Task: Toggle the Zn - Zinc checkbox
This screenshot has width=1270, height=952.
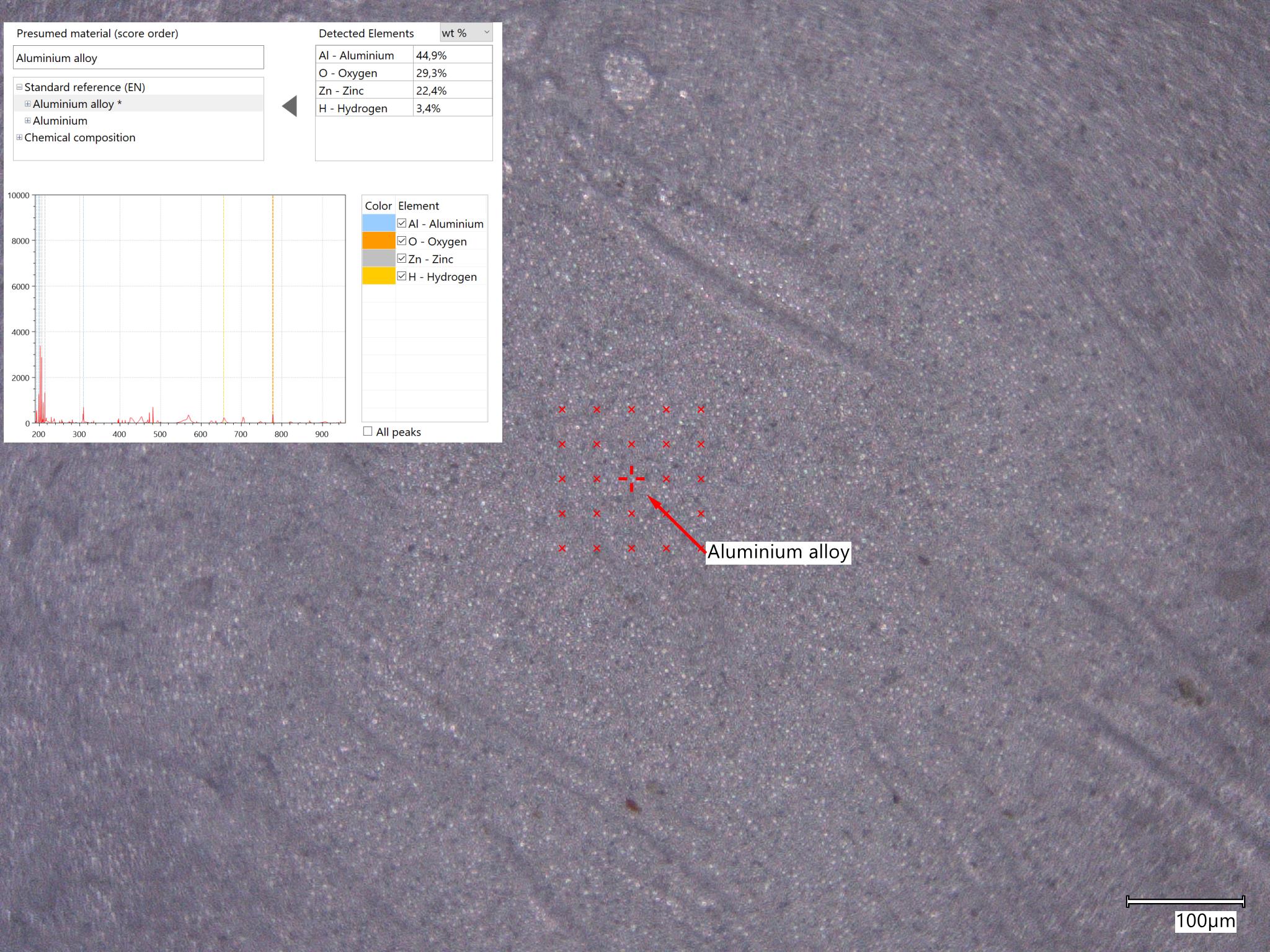Action: pyautogui.click(x=402, y=258)
